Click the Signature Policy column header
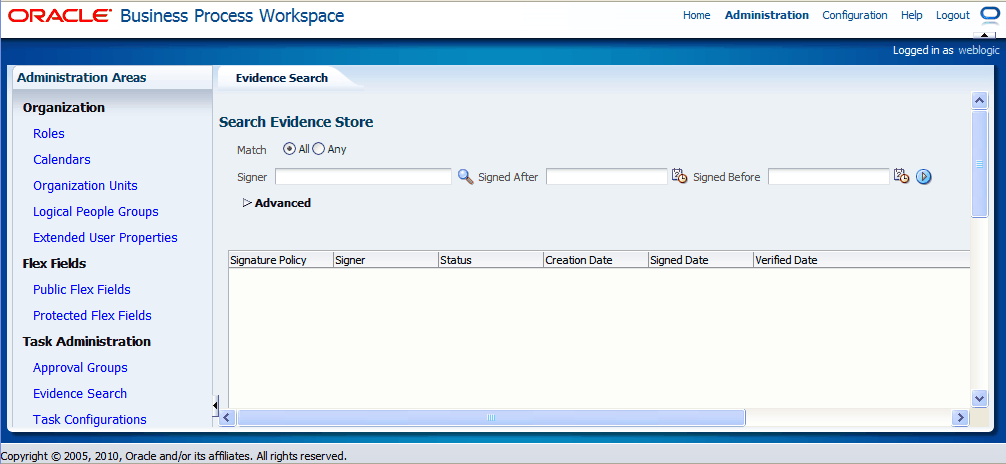 click(x=280, y=260)
